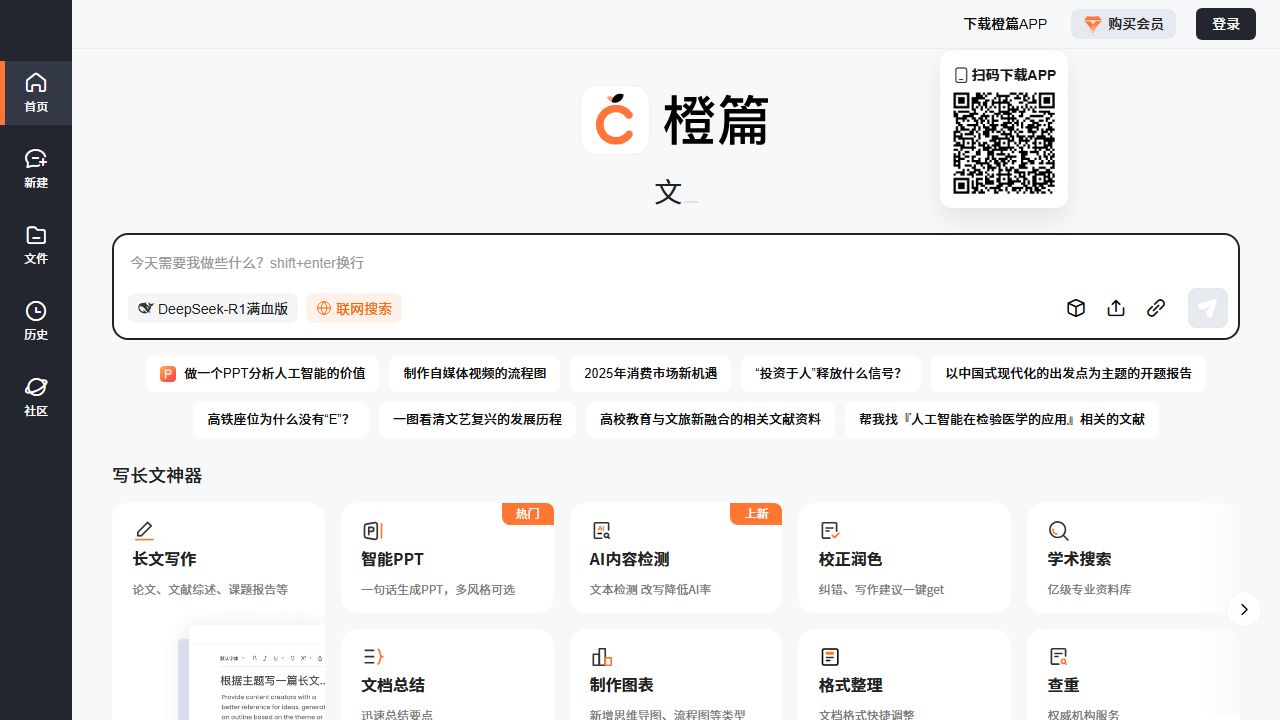Open the 智能PPT card title
Screen dimensions: 1280x720
pos(392,559)
